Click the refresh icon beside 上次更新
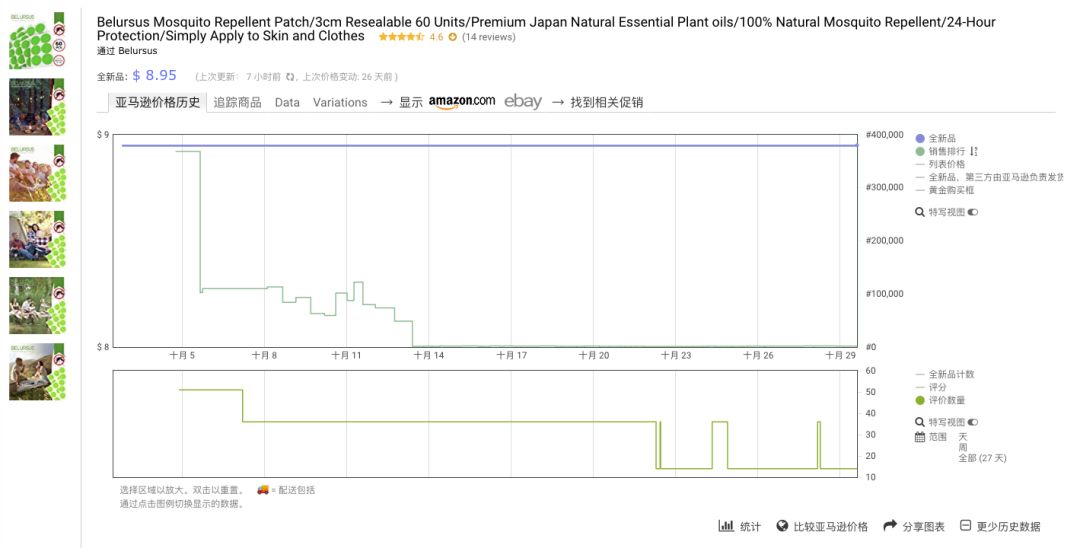Image resolution: width=1080 pixels, height=548 pixels. pos(291,76)
